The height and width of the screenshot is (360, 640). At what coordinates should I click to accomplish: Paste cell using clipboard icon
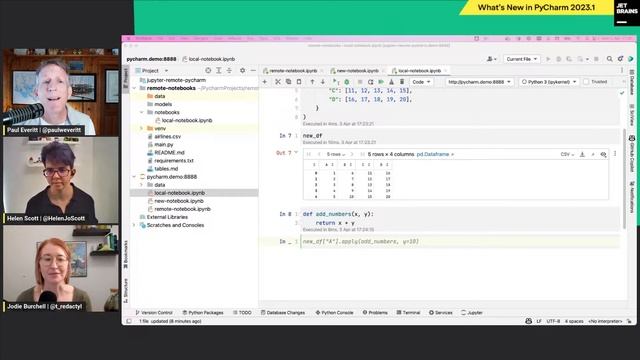coord(299,82)
